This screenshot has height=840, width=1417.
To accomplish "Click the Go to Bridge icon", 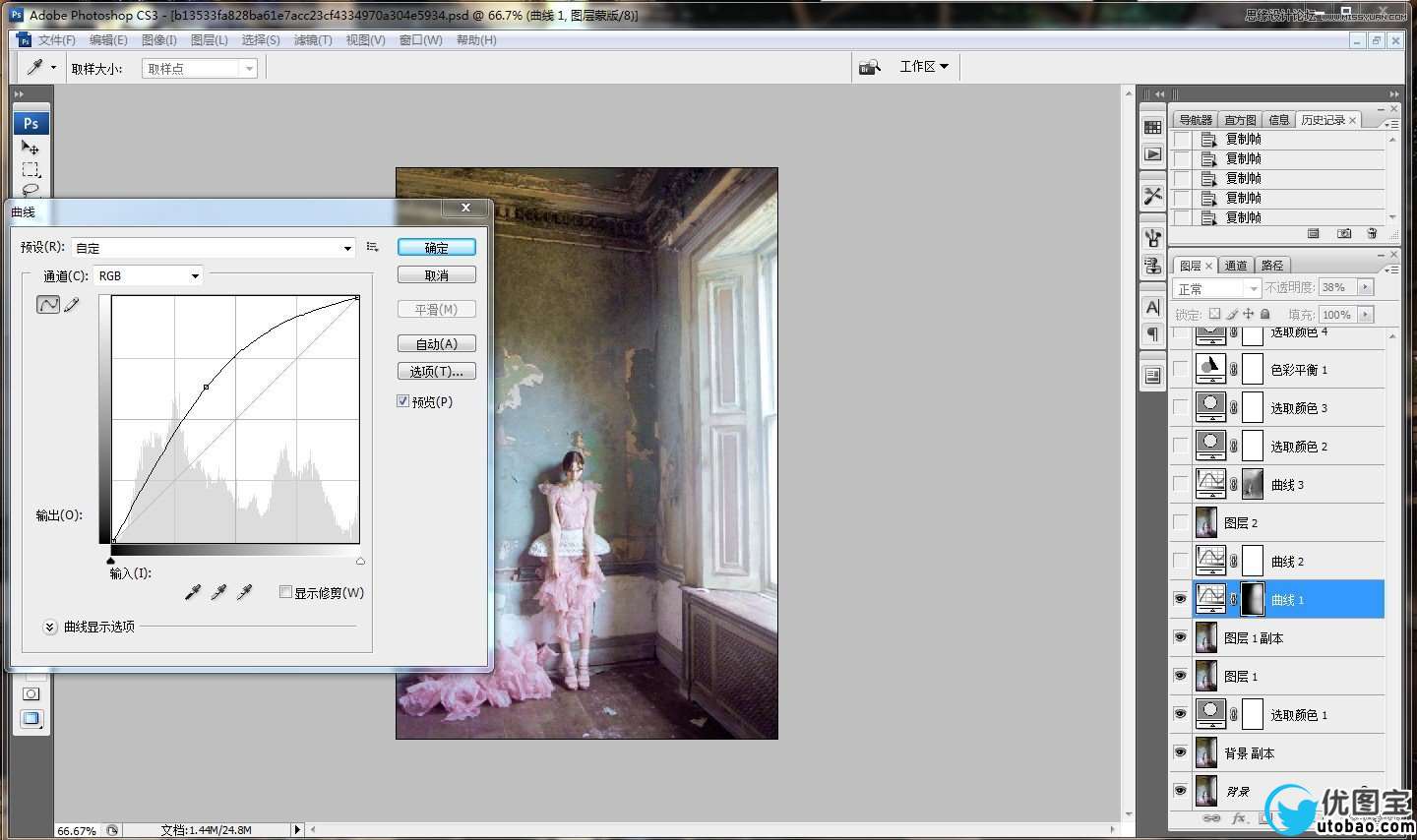I will [x=869, y=67].
